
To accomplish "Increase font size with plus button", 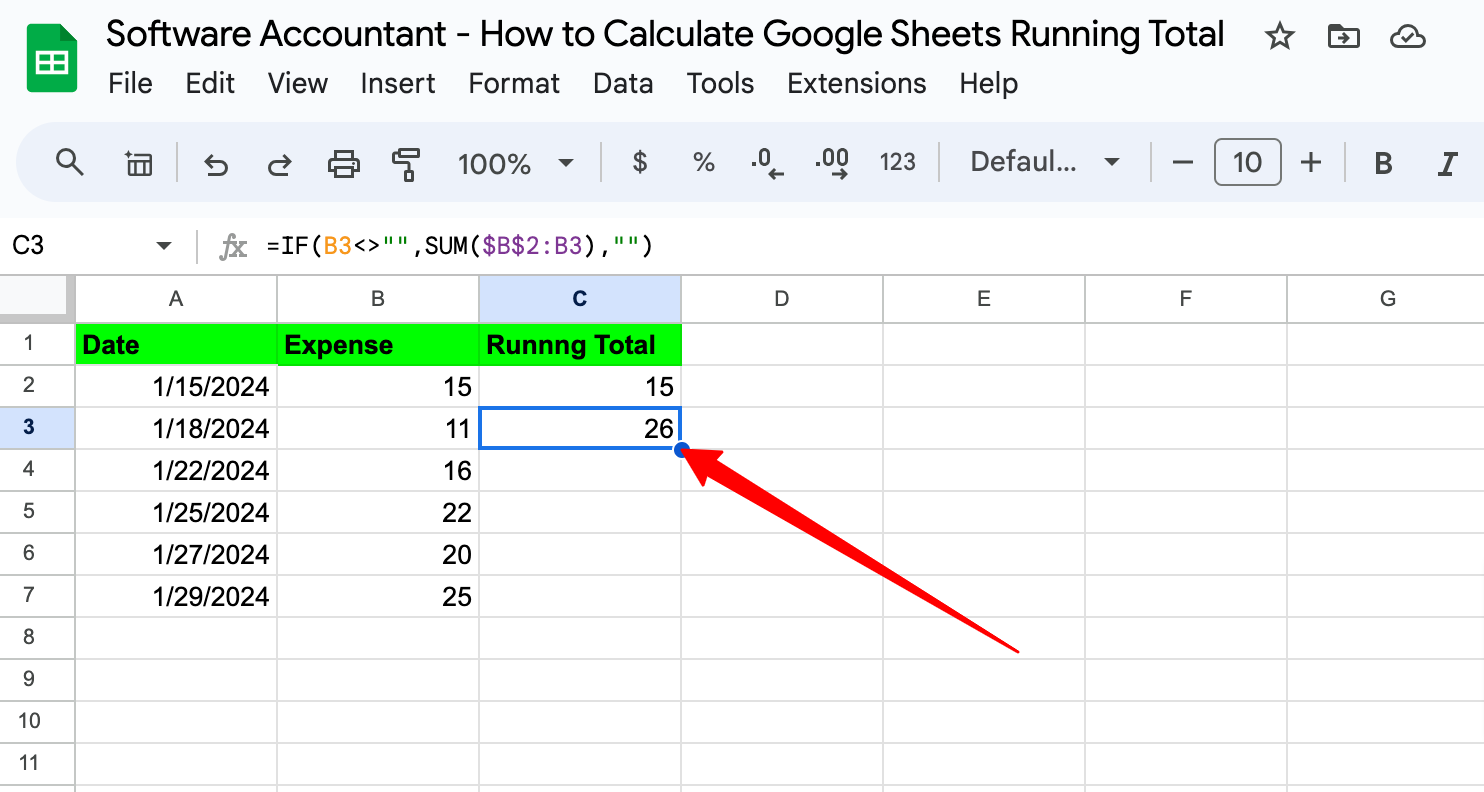I will point(1311,162).
